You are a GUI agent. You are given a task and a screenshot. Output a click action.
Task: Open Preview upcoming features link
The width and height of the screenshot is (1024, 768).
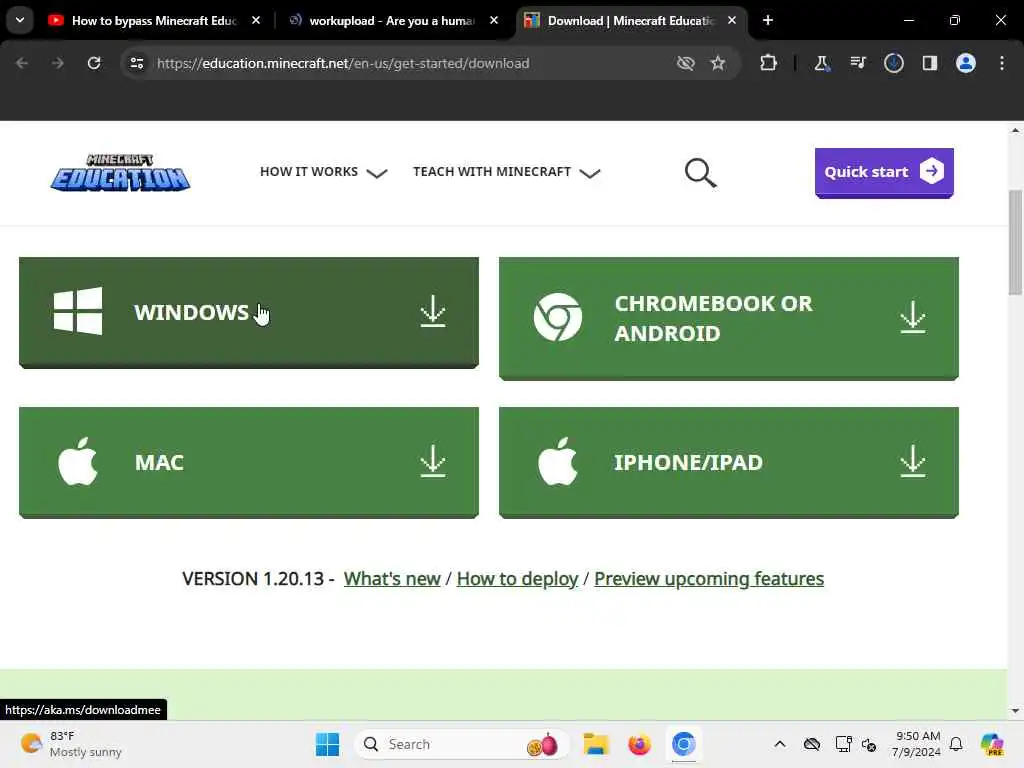[x=709, y=579]
